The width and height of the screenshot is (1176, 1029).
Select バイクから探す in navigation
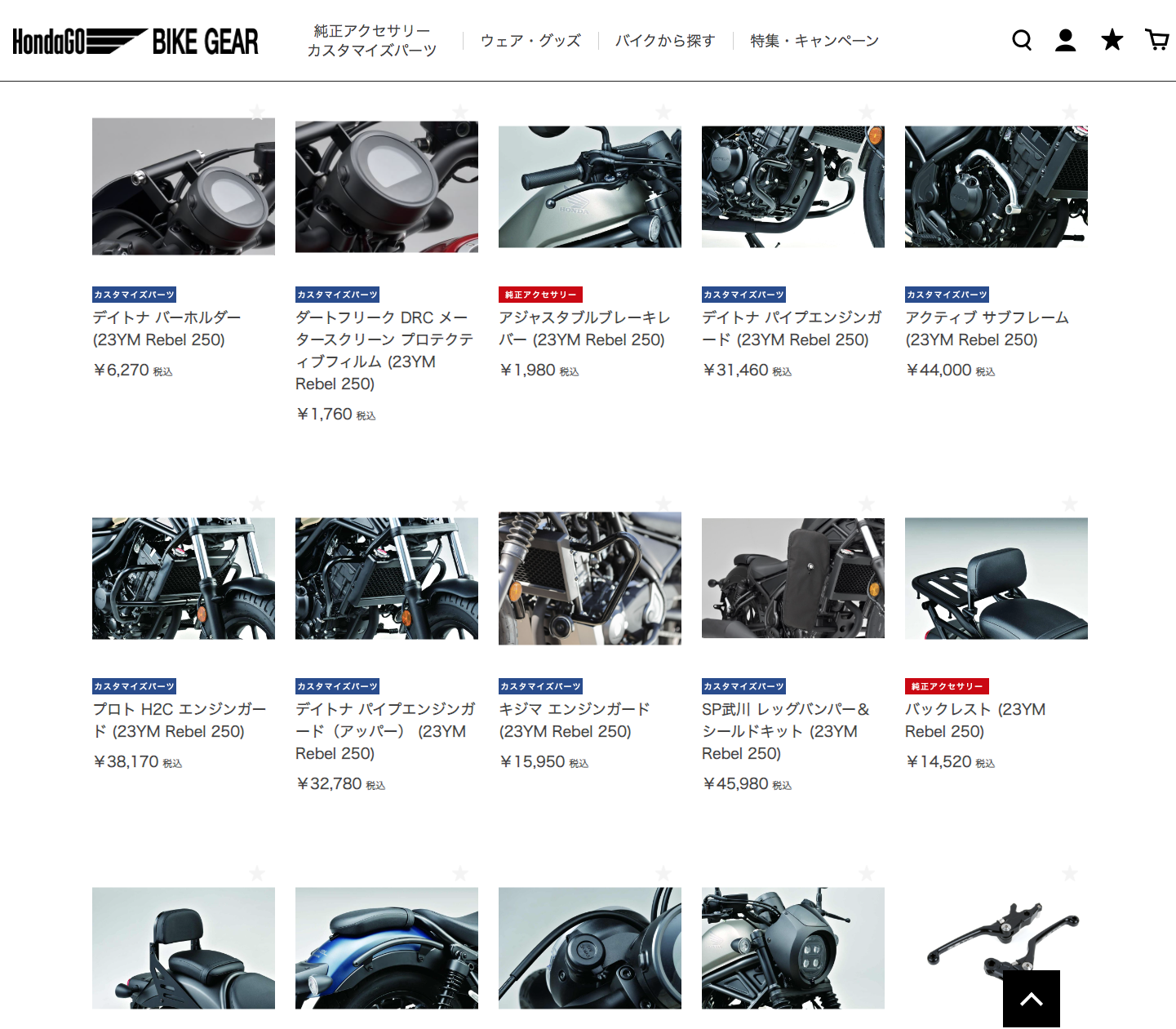pyautogui.click(x=665, y=41)
